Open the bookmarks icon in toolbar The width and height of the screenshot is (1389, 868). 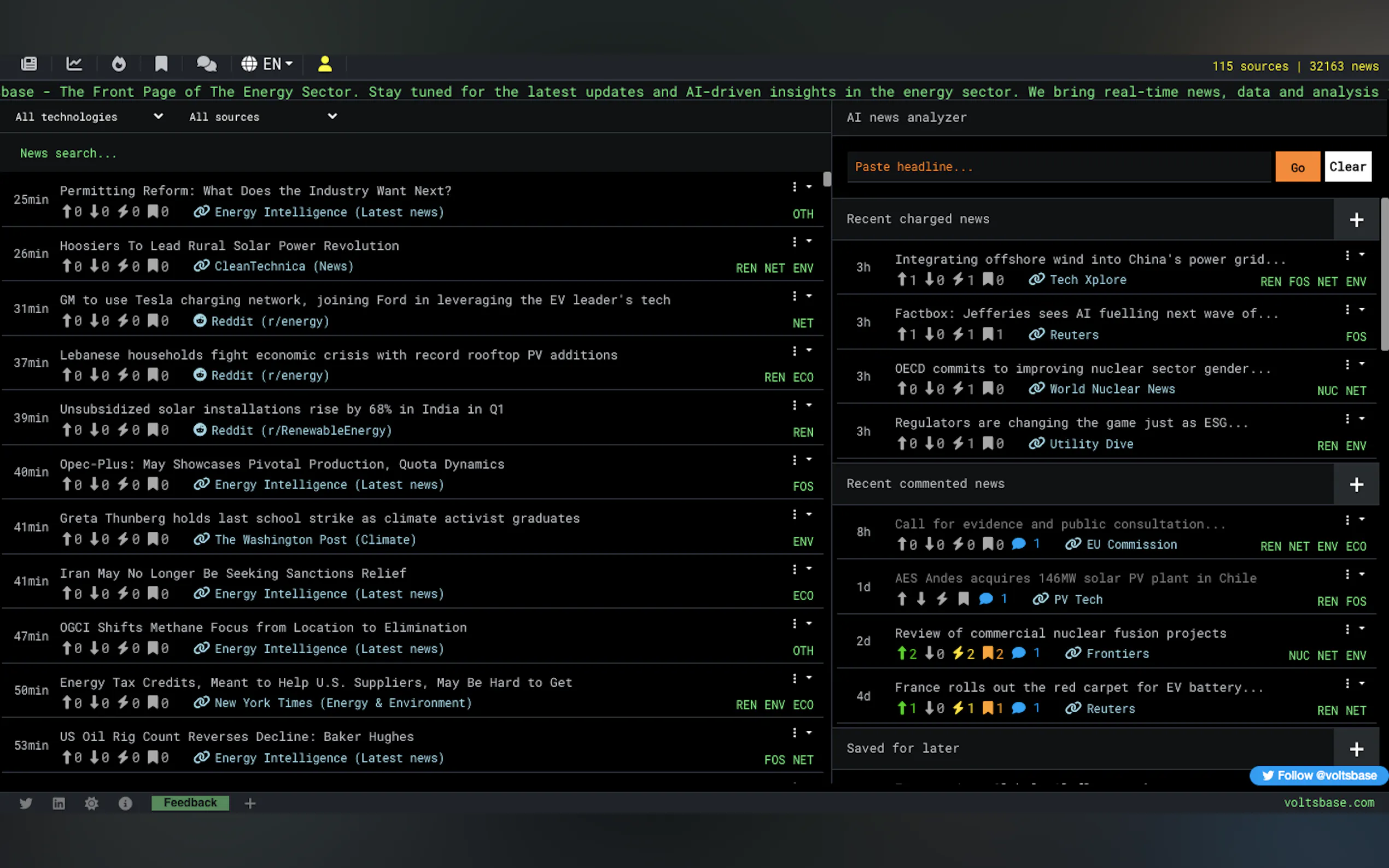(x=161, y=64)
